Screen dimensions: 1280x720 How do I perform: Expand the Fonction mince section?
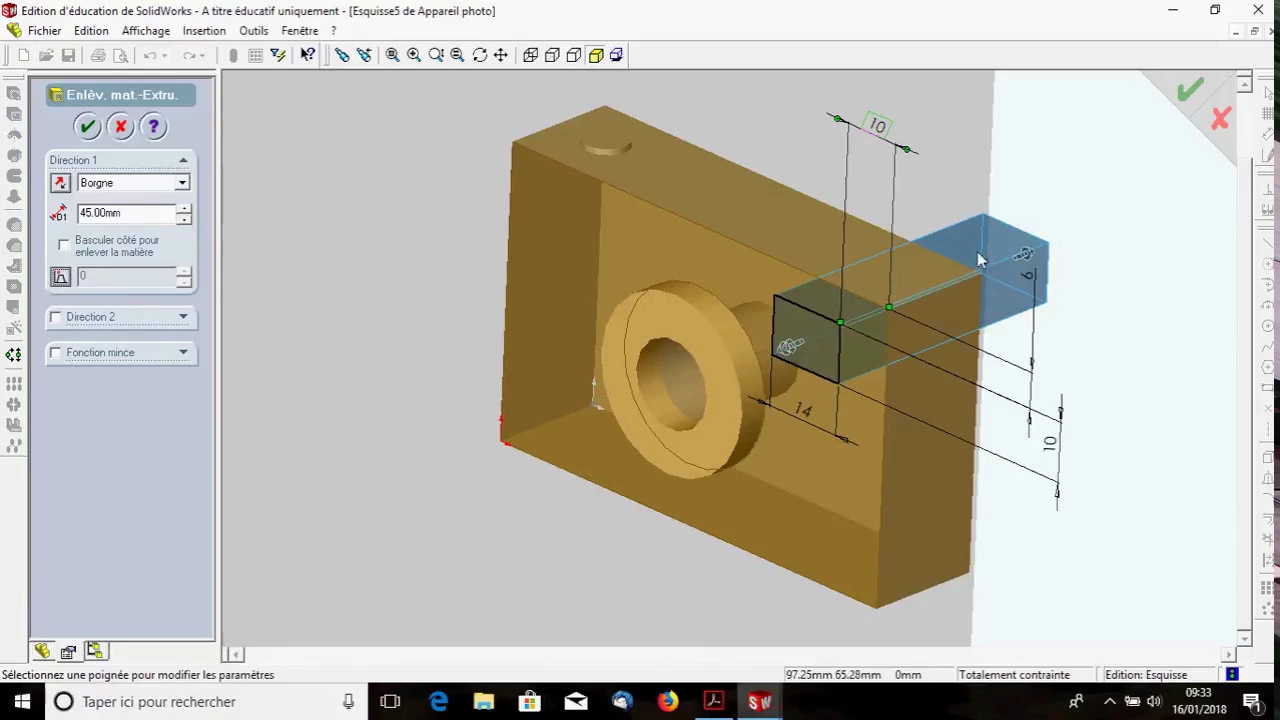183,352
